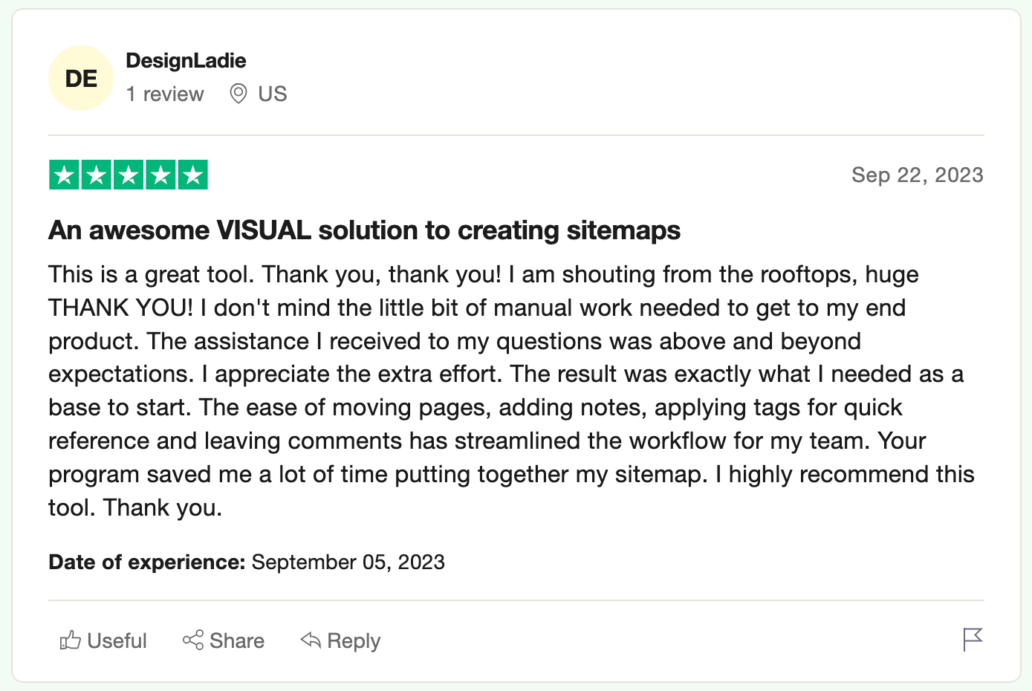Click the second green rating star
The image size is (1032, 691).
[x=97, y=176]
